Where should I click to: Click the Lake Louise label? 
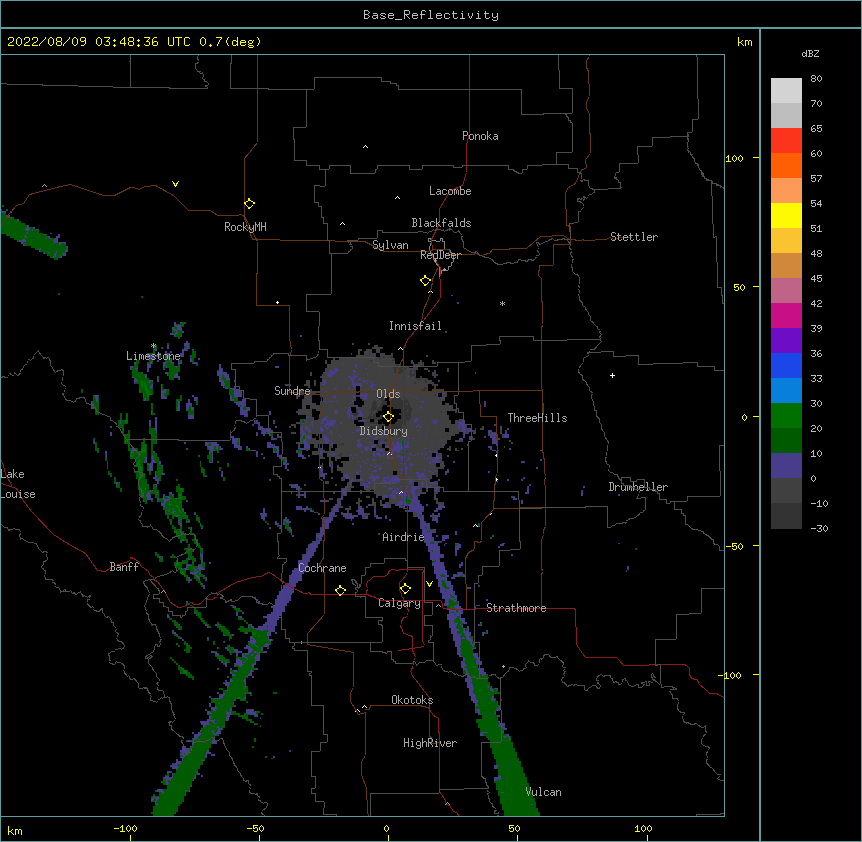18,484
